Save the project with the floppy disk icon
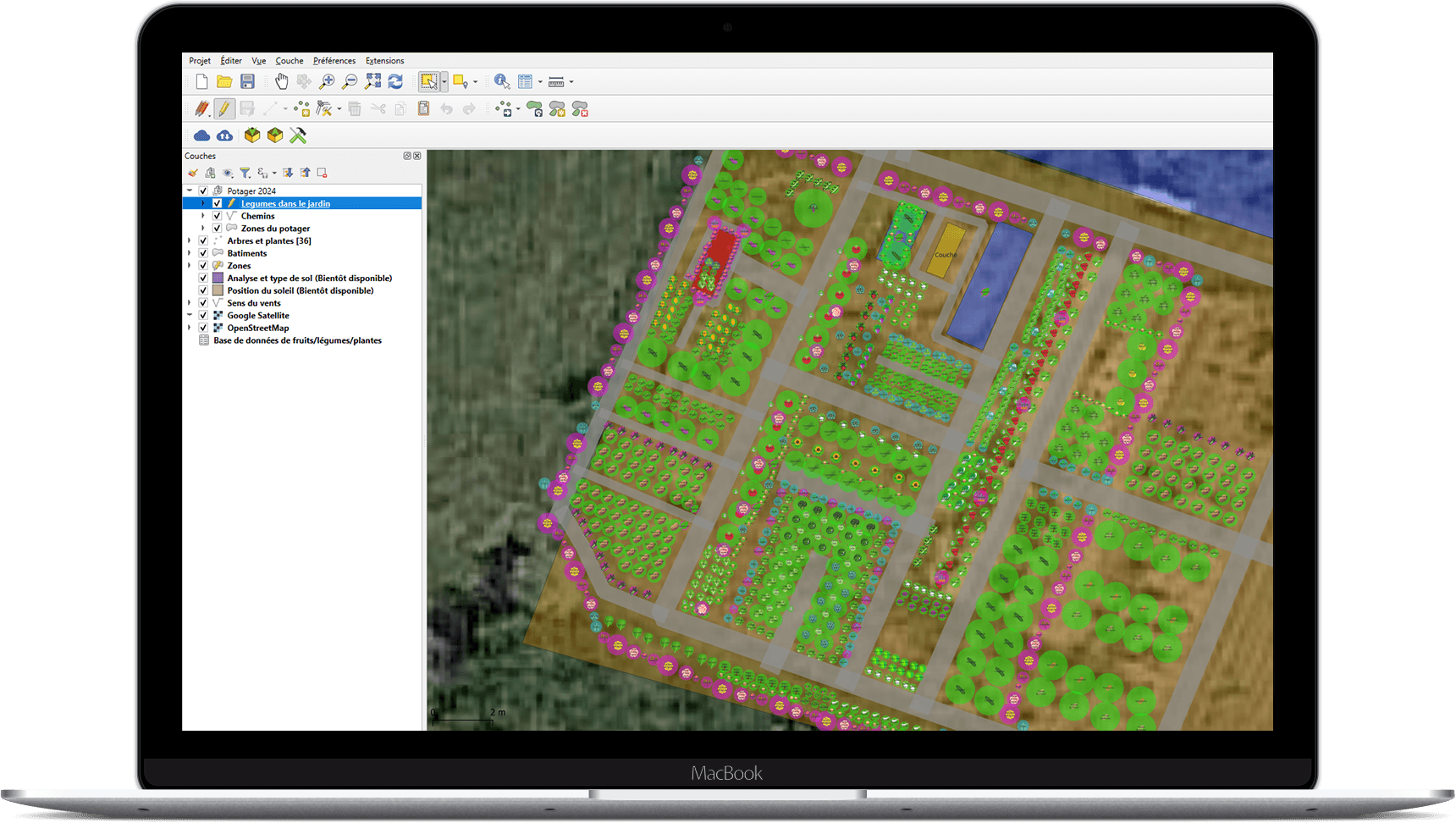The image size is (1456, 823). pos(247,82)
